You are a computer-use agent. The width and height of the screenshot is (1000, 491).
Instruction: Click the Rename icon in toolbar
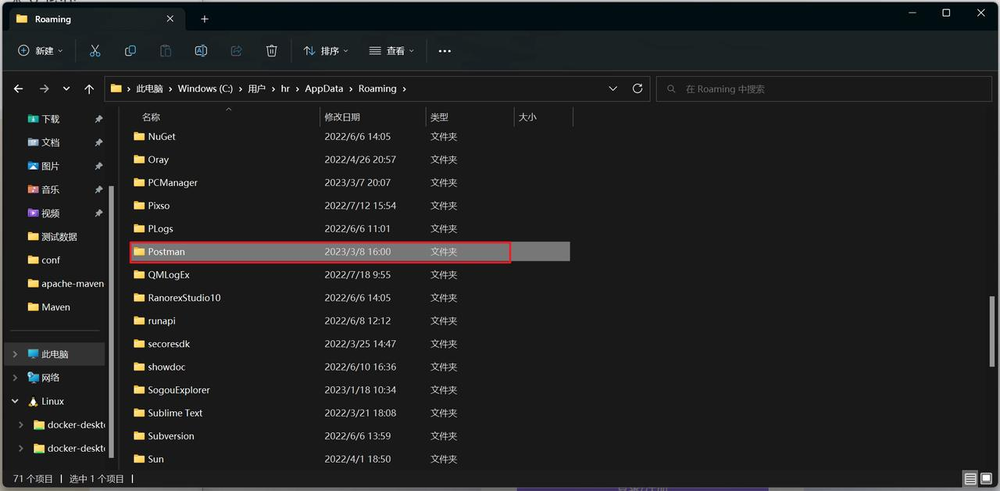coord(201,51)
